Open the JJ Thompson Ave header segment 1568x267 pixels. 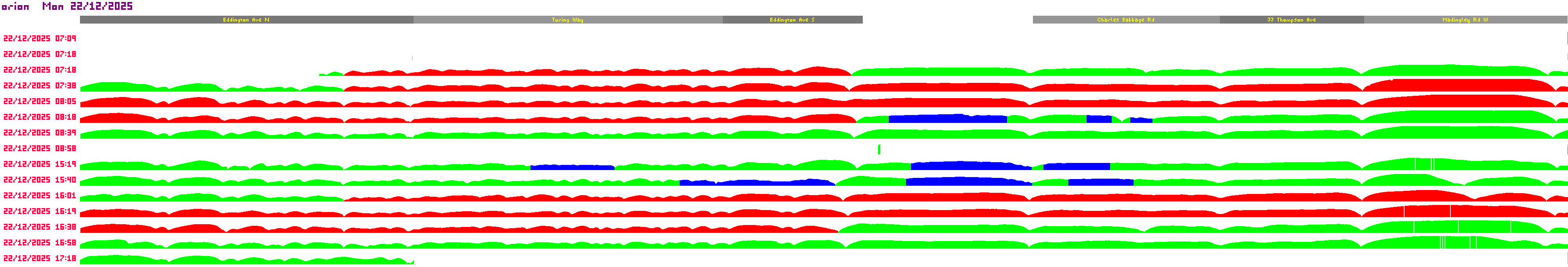click(1291, 20)
